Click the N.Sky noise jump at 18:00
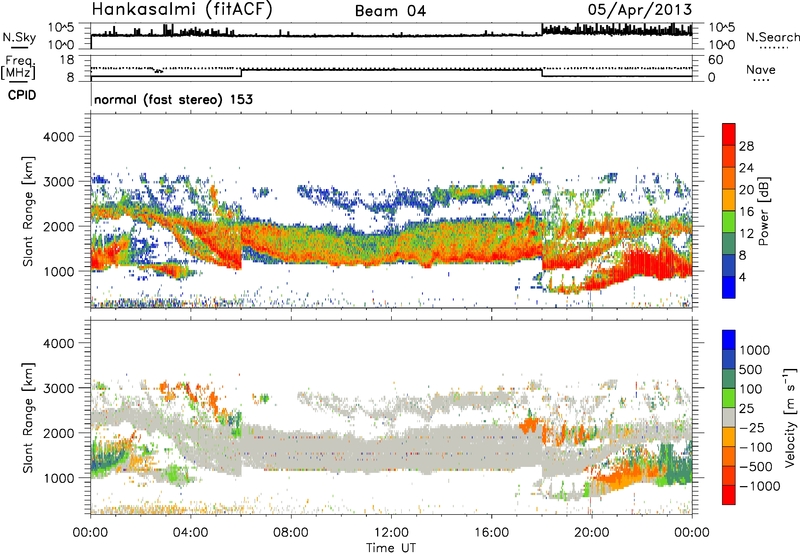The image size is (800, 554). (541, 30)
